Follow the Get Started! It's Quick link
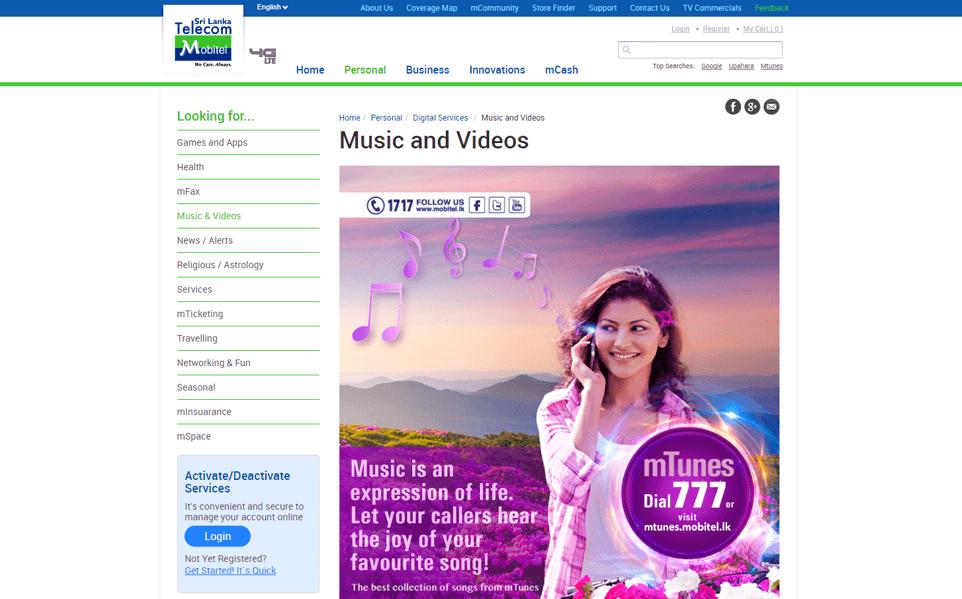This screenshot has width=962, height=599. 230,571
